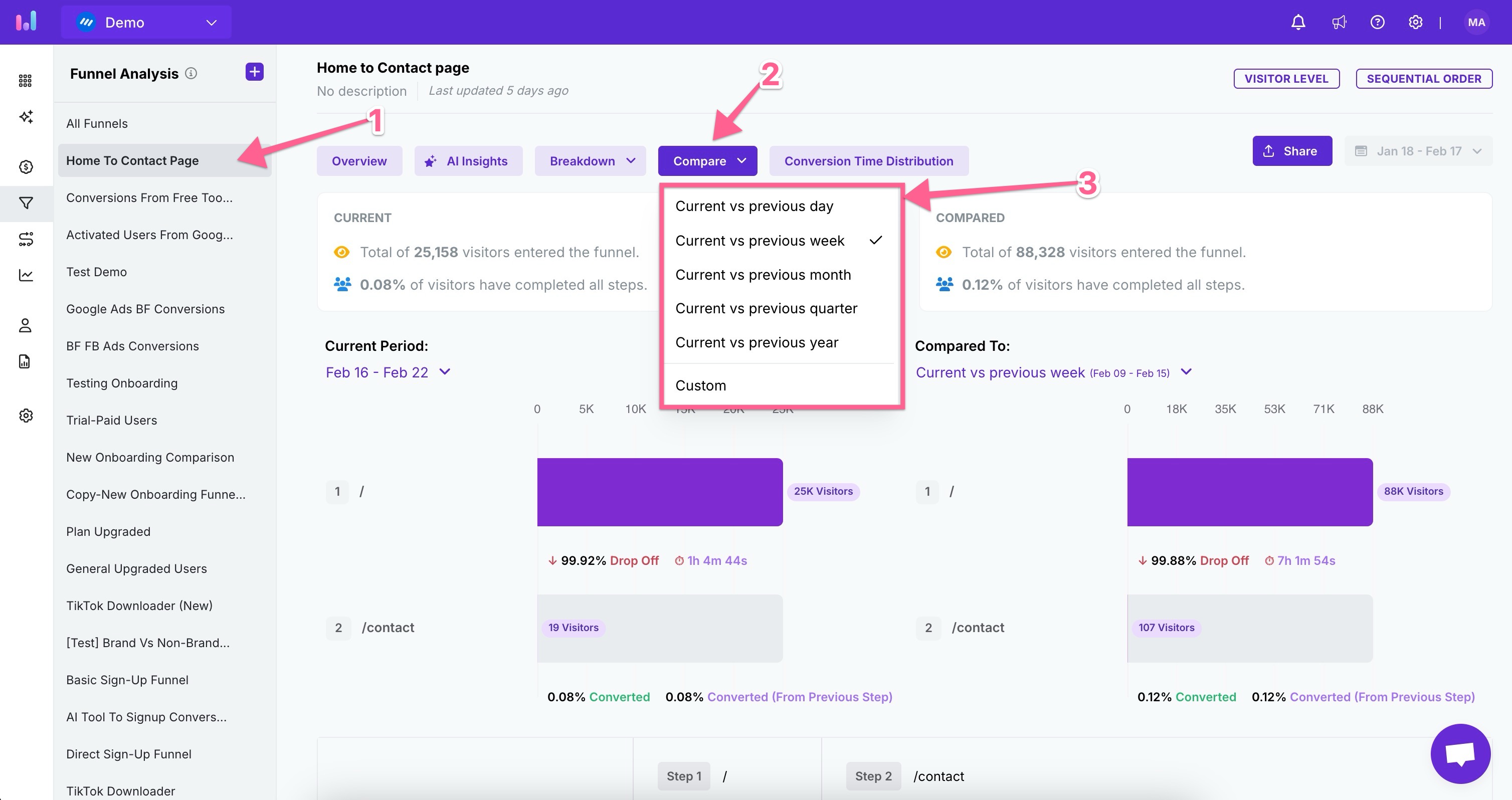Choose Current vs previous month

(x=763, y=275)
